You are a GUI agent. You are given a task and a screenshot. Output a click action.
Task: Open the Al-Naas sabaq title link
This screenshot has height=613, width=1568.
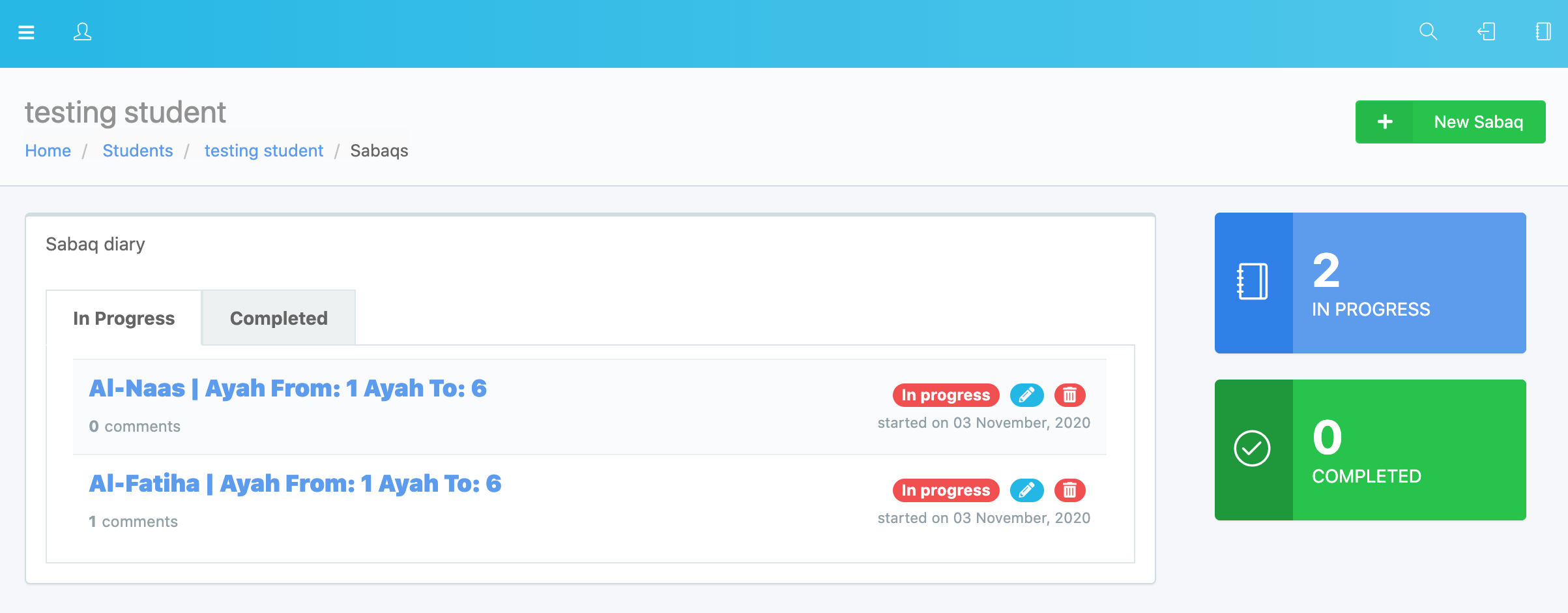[x=287, y=389]
